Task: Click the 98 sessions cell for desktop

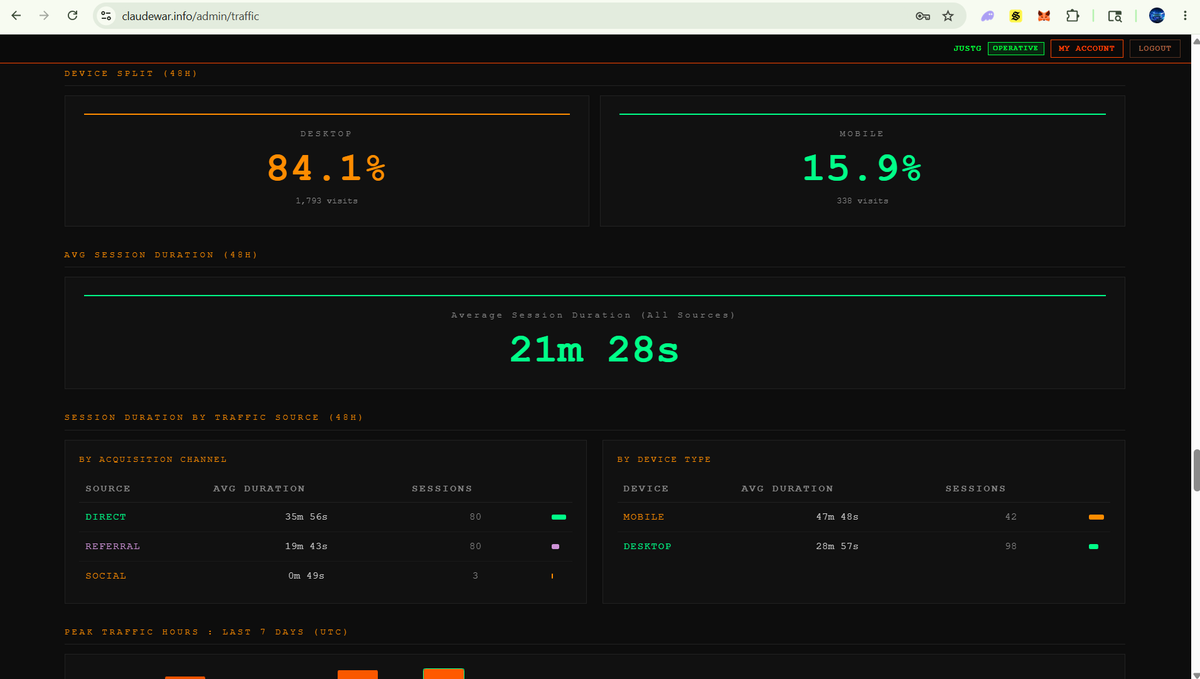Action: pos(1010,546)
